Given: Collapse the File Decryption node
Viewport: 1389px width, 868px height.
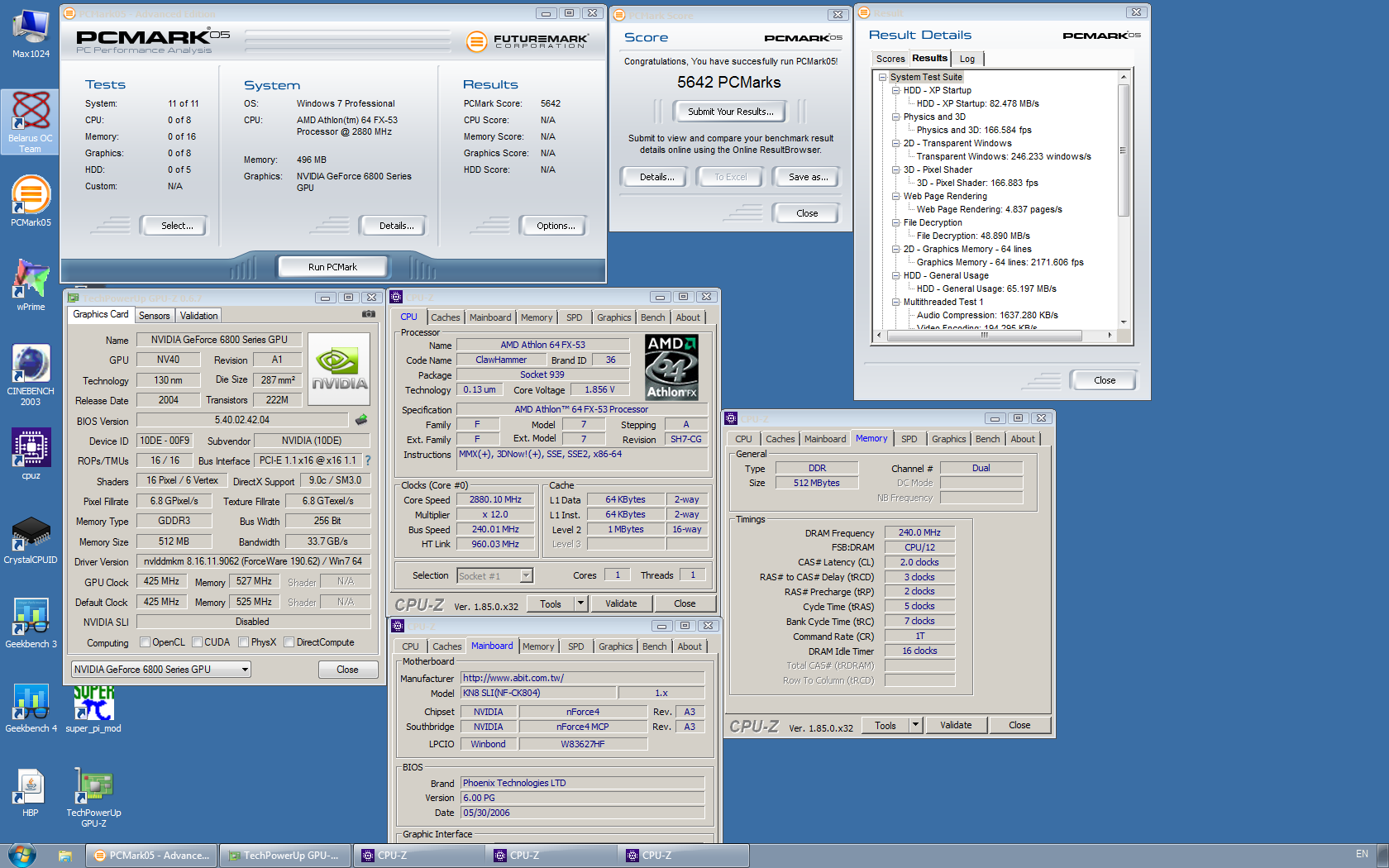Looking at the screenshot, I should 895,223.
